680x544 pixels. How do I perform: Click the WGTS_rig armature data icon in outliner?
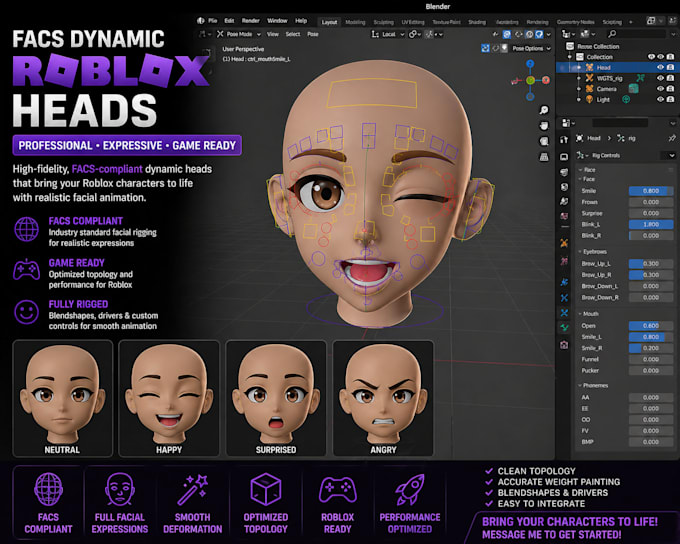point(640,78)
